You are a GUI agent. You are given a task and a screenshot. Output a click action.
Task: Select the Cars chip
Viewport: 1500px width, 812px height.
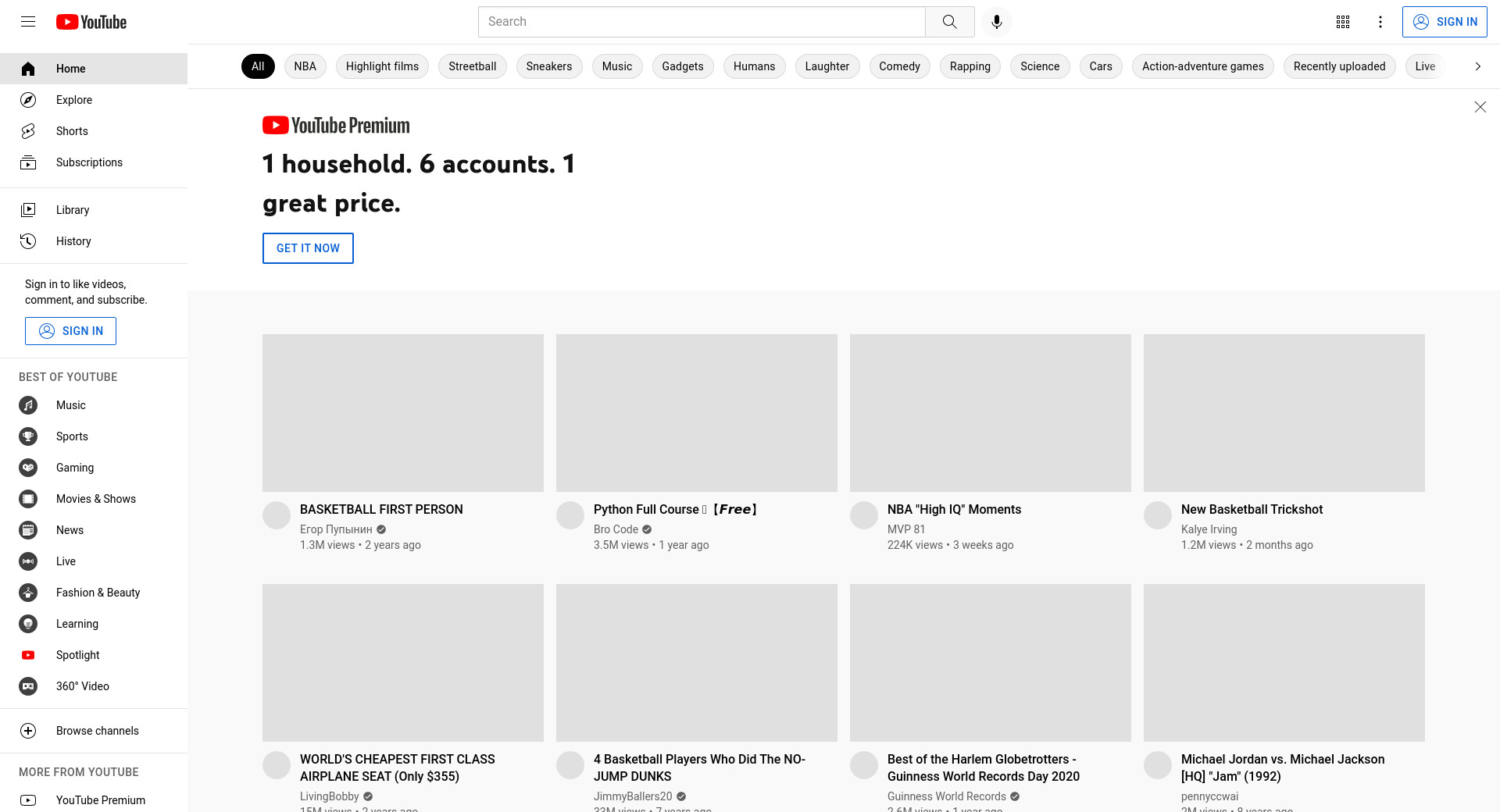tap(1101, 66)
